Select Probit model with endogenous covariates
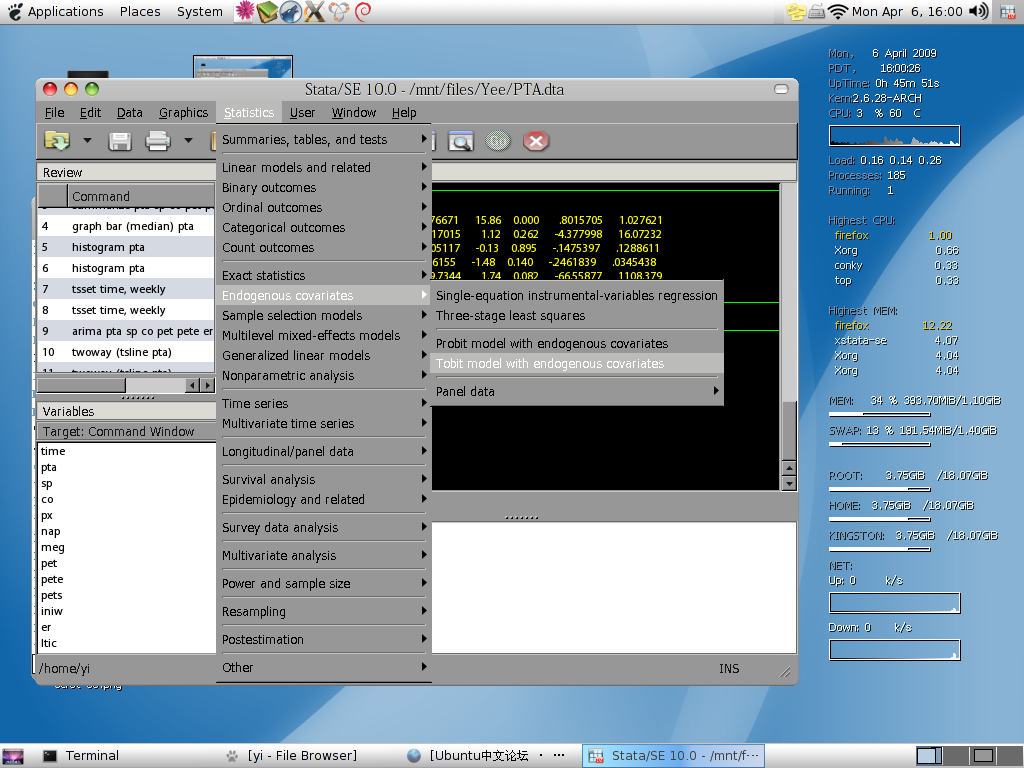The width and height of the screenshot is (1024, 768). 577,343
